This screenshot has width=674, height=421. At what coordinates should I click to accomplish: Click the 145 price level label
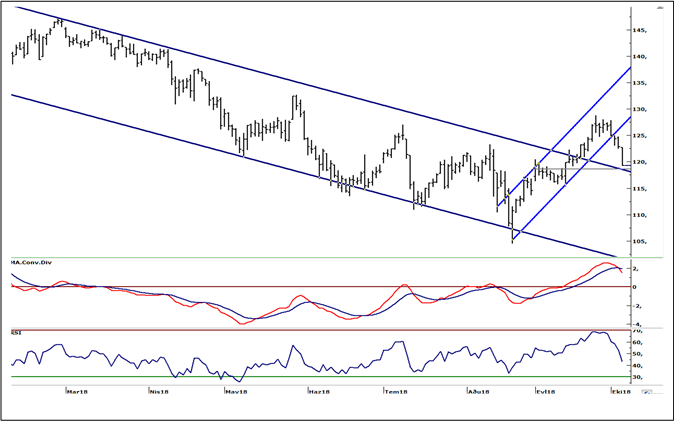point(641,30)
